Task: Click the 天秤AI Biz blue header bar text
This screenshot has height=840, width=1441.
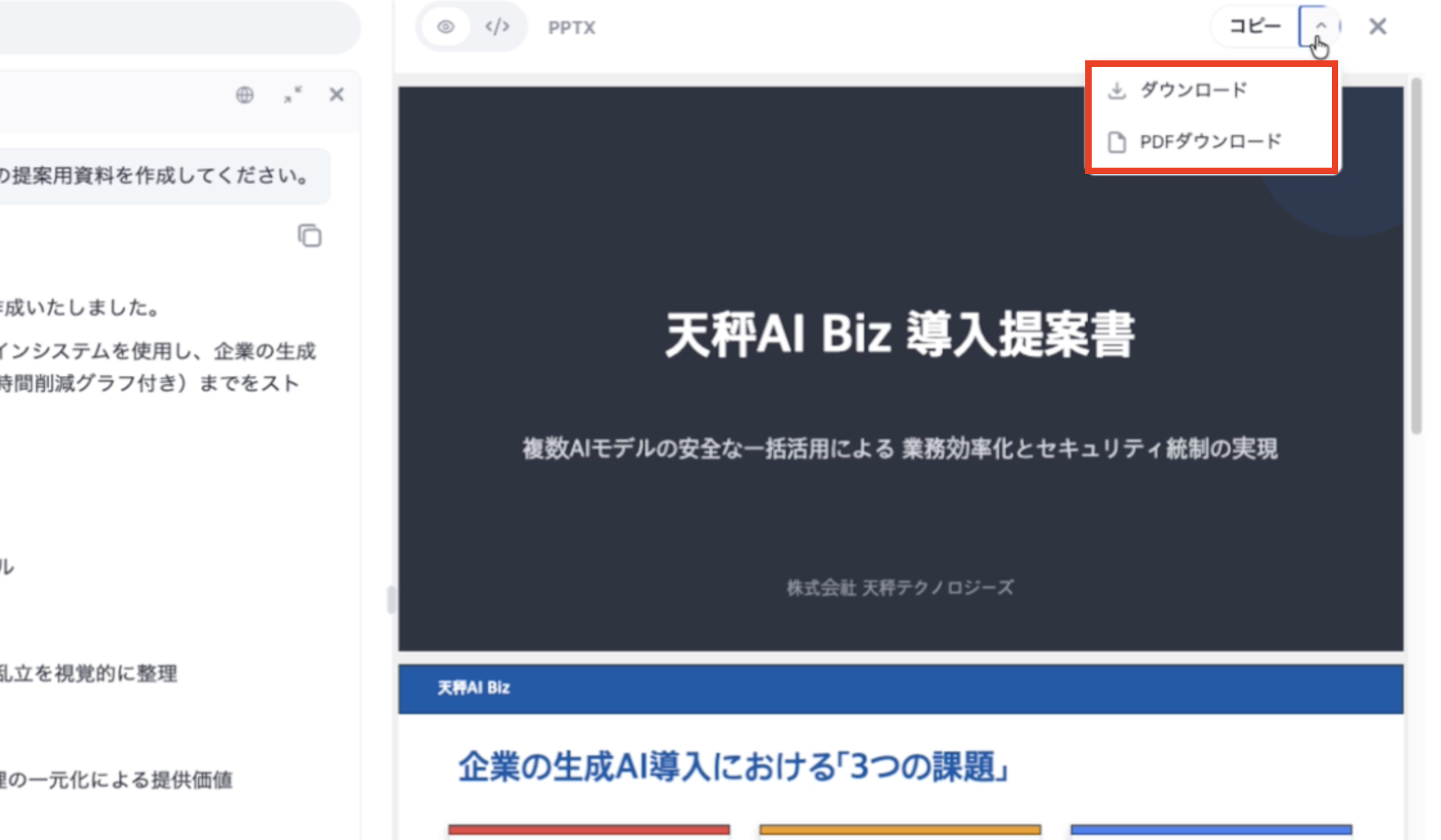Action: coord(474,688)
